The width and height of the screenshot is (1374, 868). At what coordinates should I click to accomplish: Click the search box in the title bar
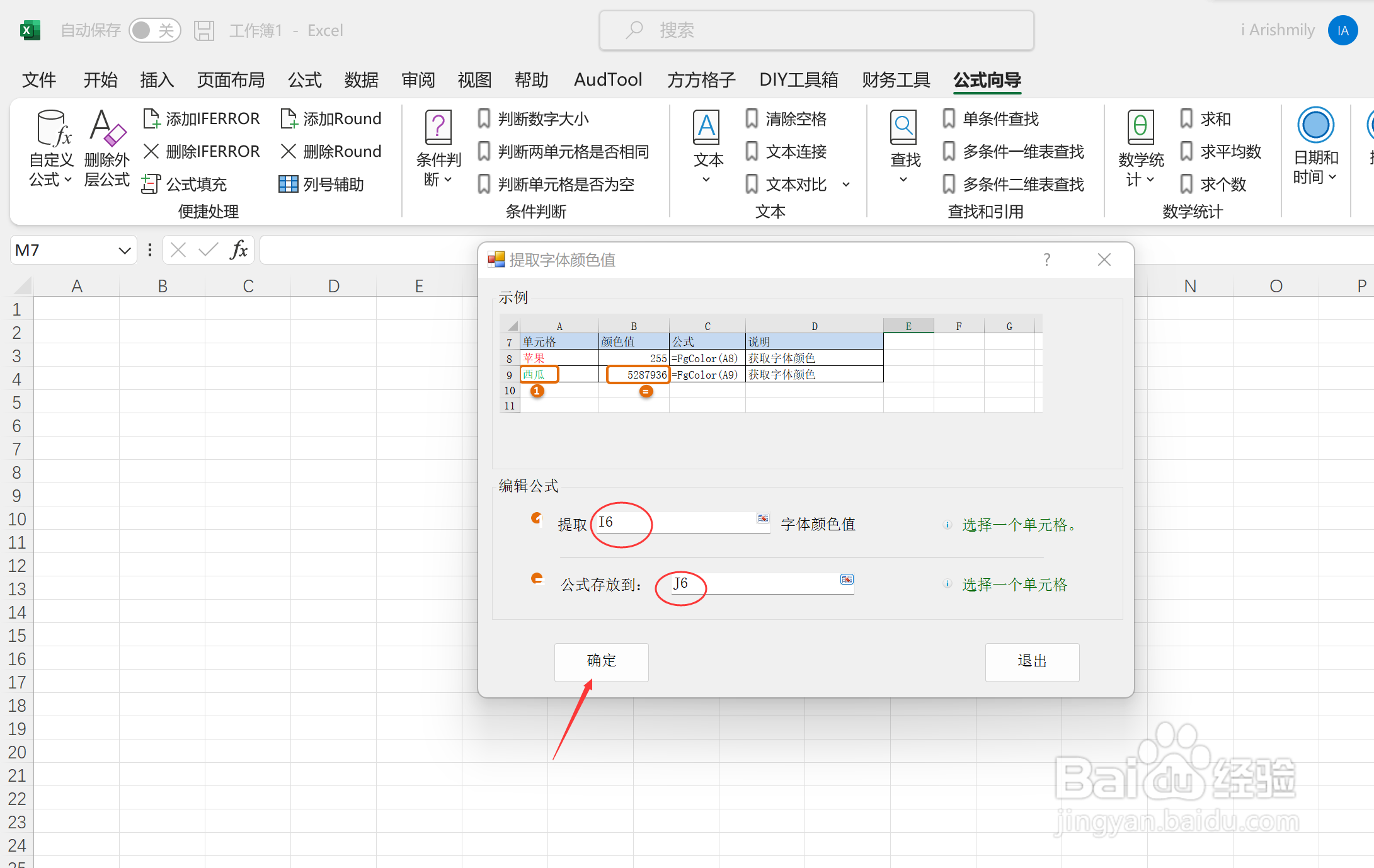(816, 30)
